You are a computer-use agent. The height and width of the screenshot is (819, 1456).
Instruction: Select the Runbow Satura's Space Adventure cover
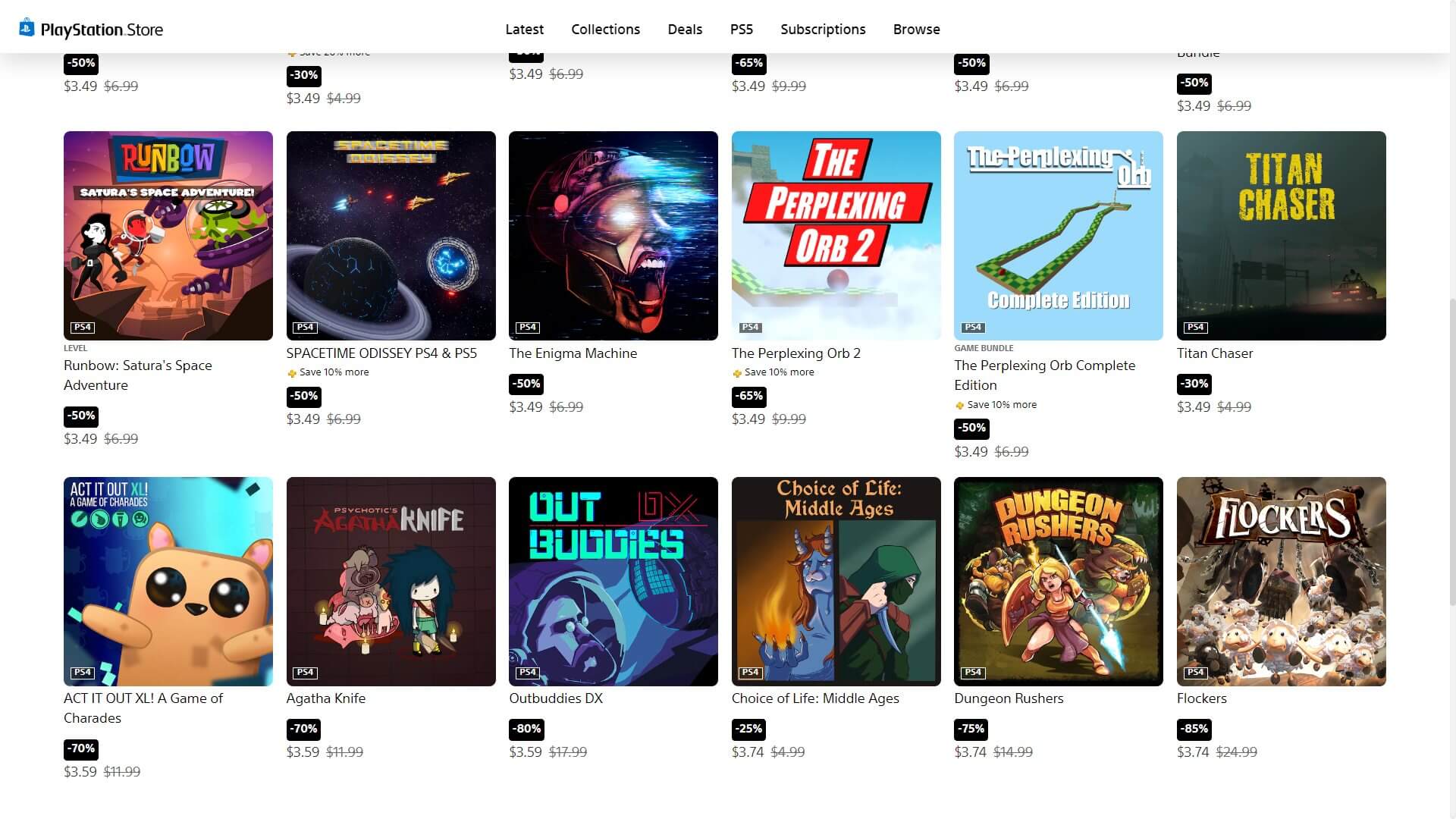coord(168,236)
